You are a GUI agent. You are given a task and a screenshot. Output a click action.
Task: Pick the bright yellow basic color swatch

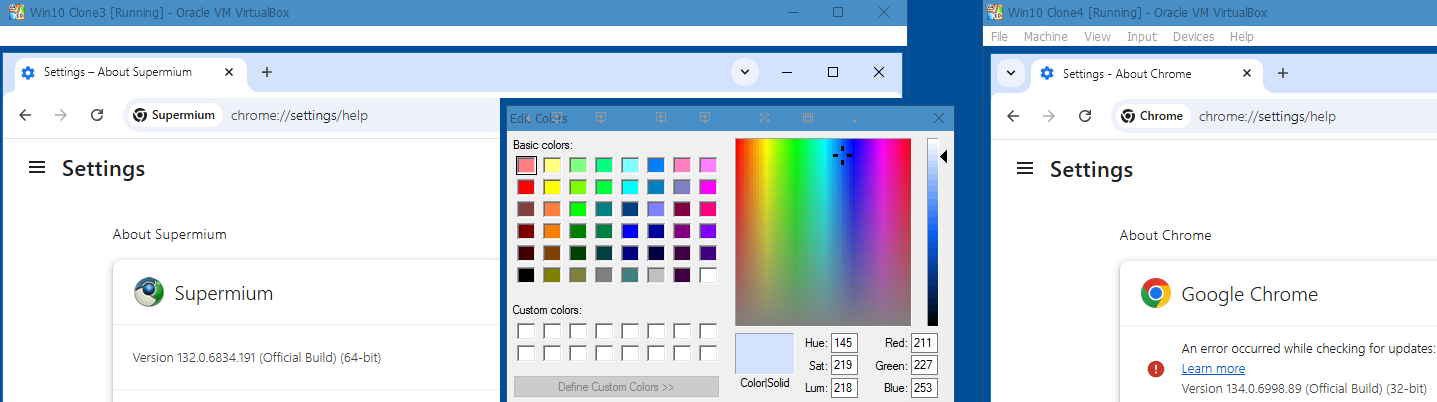pyautogui.click(x=552, y=187)
